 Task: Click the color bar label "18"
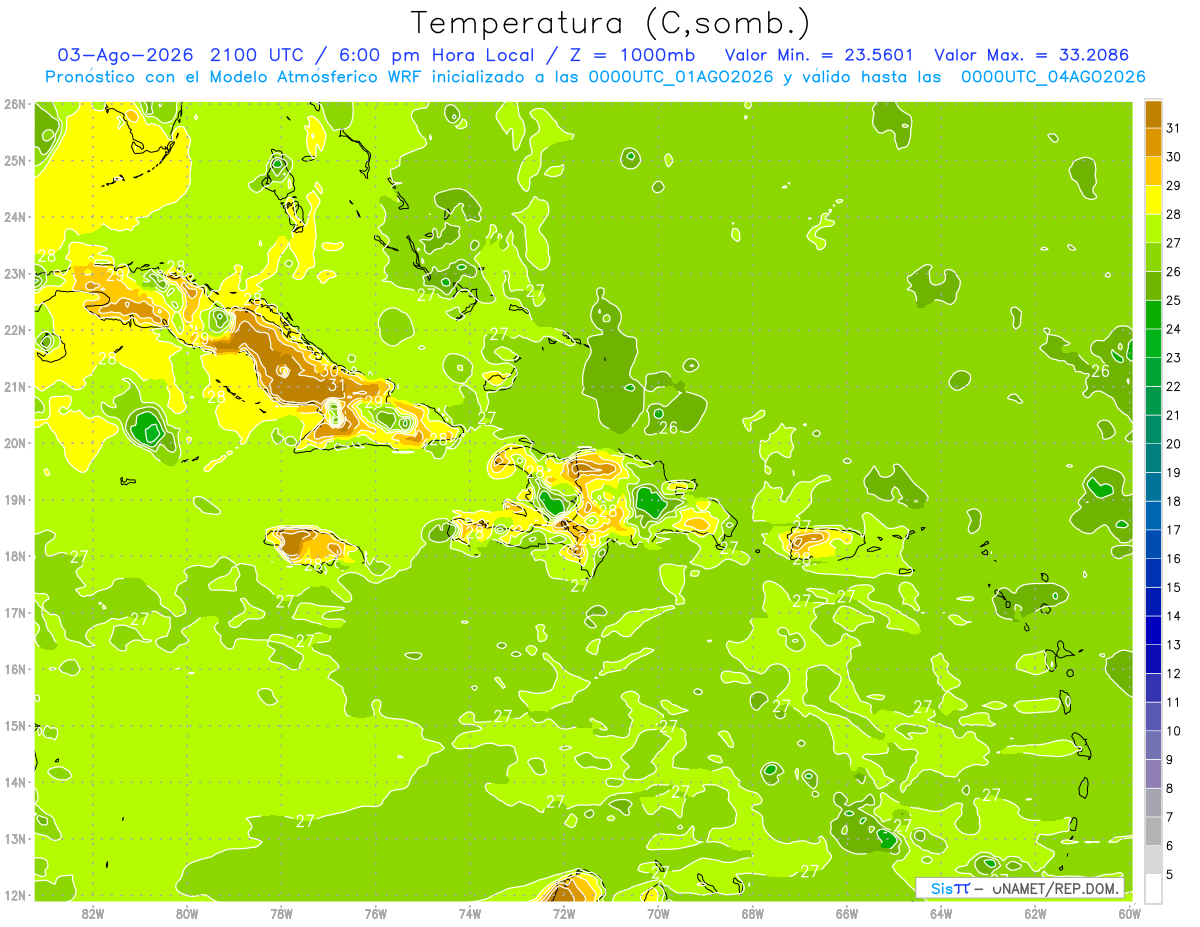coord(1173,501)
